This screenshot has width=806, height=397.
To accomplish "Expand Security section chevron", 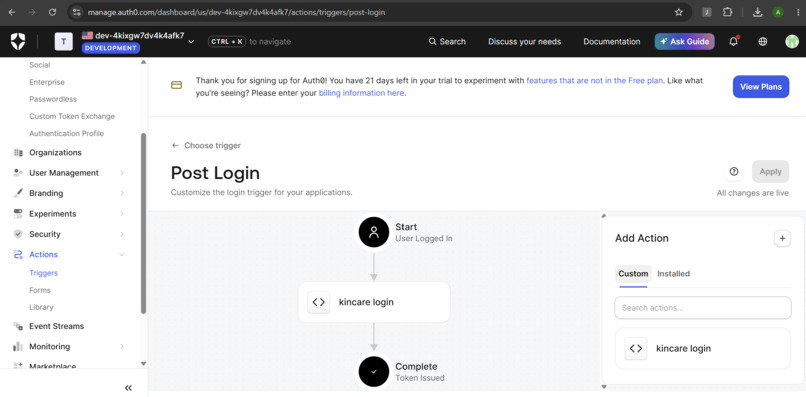I will (x=122, y=234).
